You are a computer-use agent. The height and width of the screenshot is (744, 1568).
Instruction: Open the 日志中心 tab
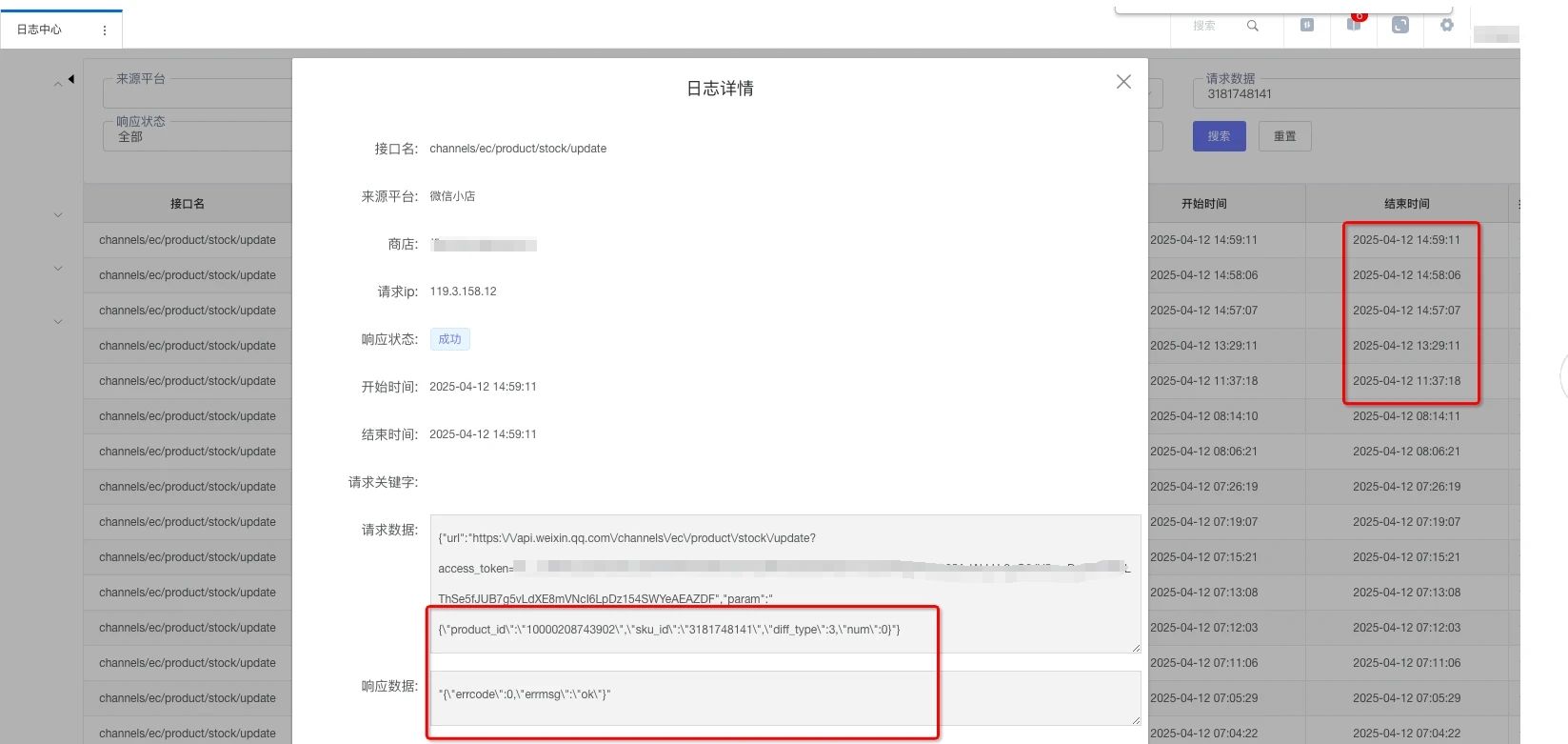click(x=39, y=30)
